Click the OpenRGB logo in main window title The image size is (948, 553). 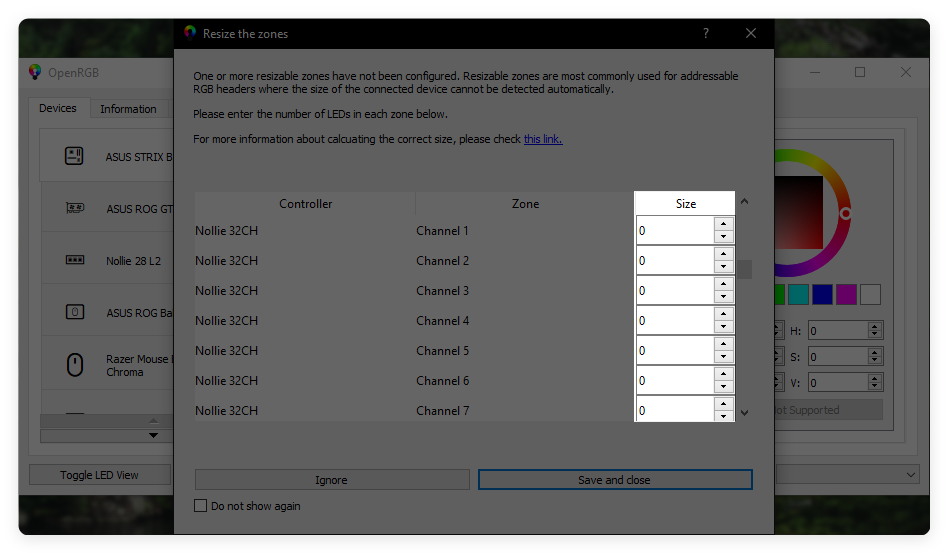[35, 72]
